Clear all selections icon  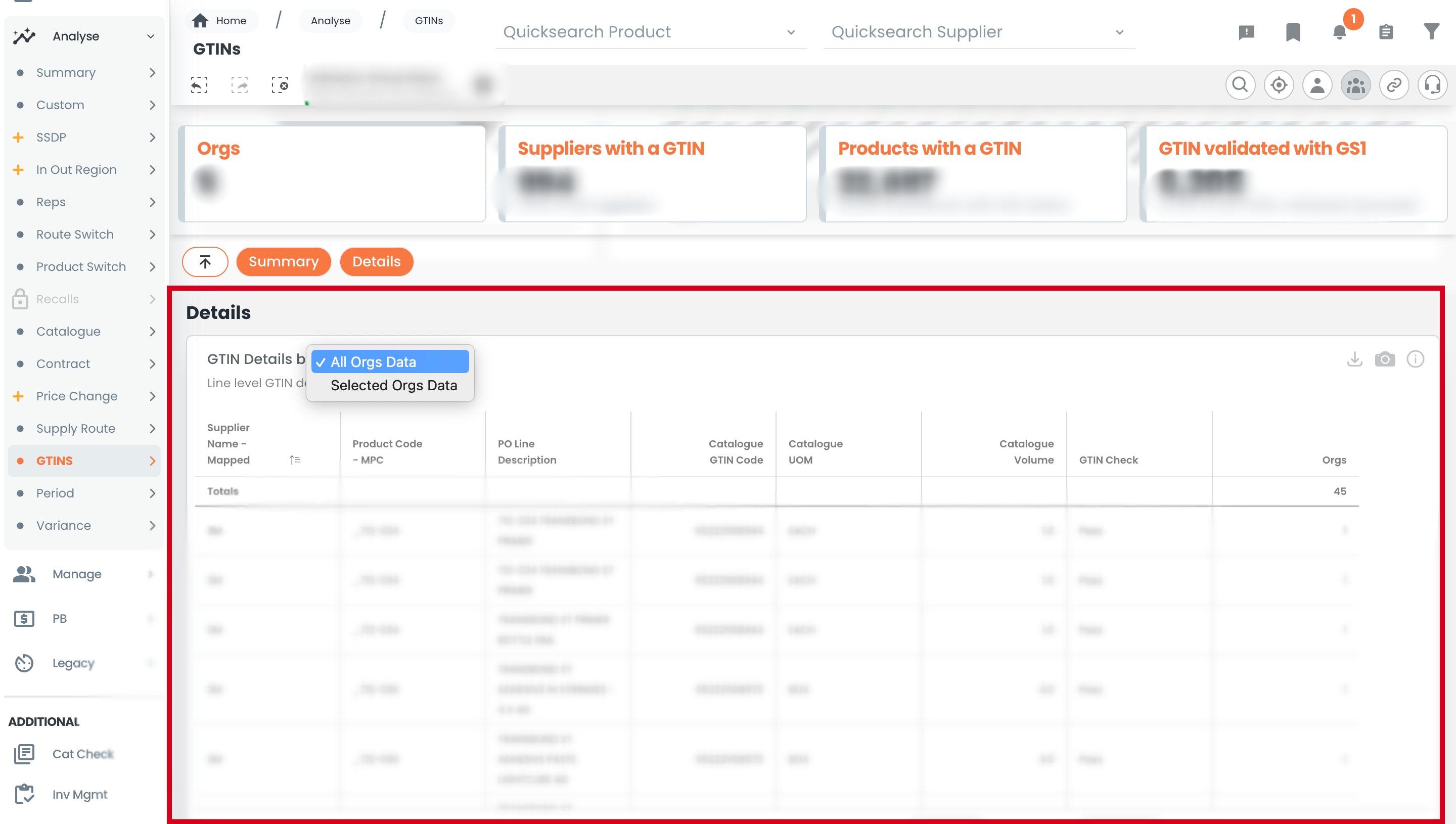click(x=280, y=85)
